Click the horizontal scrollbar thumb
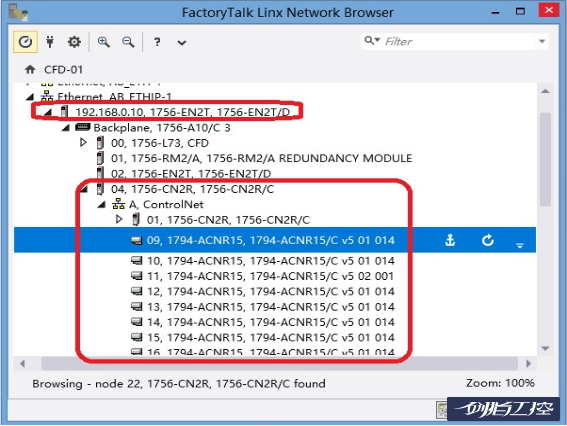This screenshot has width=567, height=426. 280,363
